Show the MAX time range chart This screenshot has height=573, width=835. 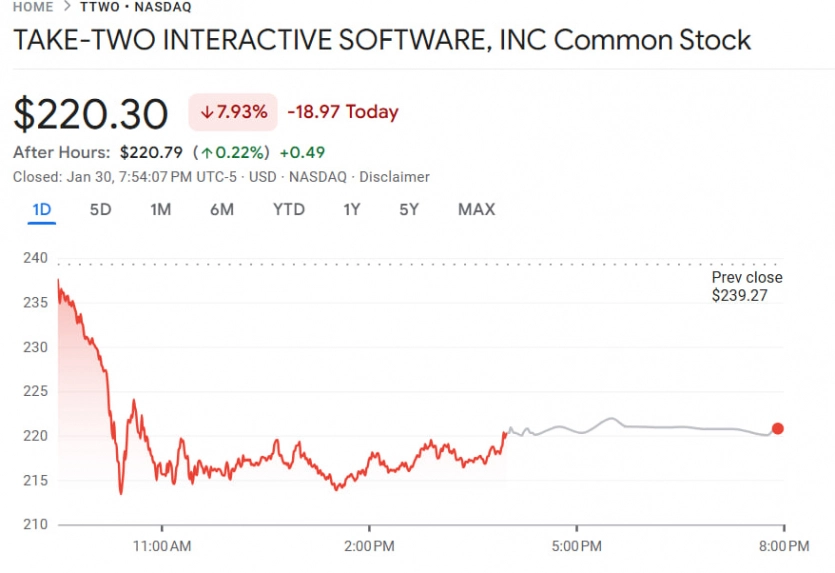476,210
